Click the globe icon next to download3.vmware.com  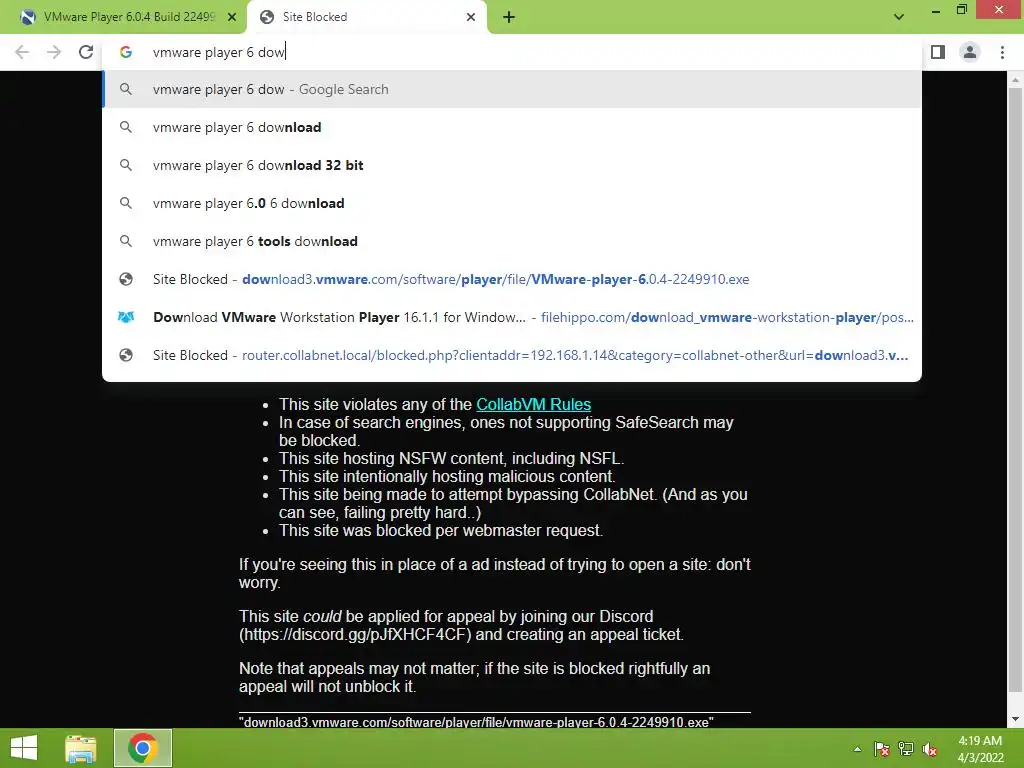(126, 280)
